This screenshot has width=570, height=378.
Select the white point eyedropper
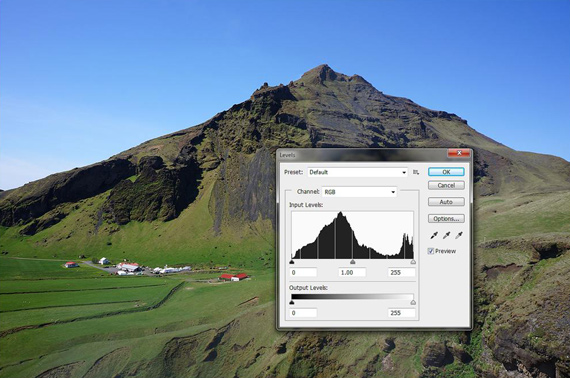click(459, 236)
